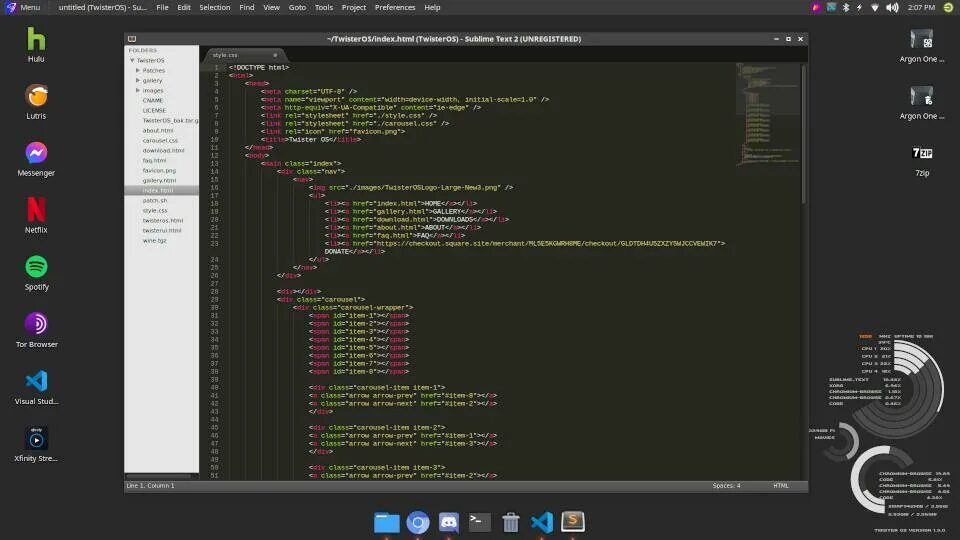This screenshot has height=540, width=960.
Task: Open the Netflix desktop shortcut
Action: [x=36, y=216]
